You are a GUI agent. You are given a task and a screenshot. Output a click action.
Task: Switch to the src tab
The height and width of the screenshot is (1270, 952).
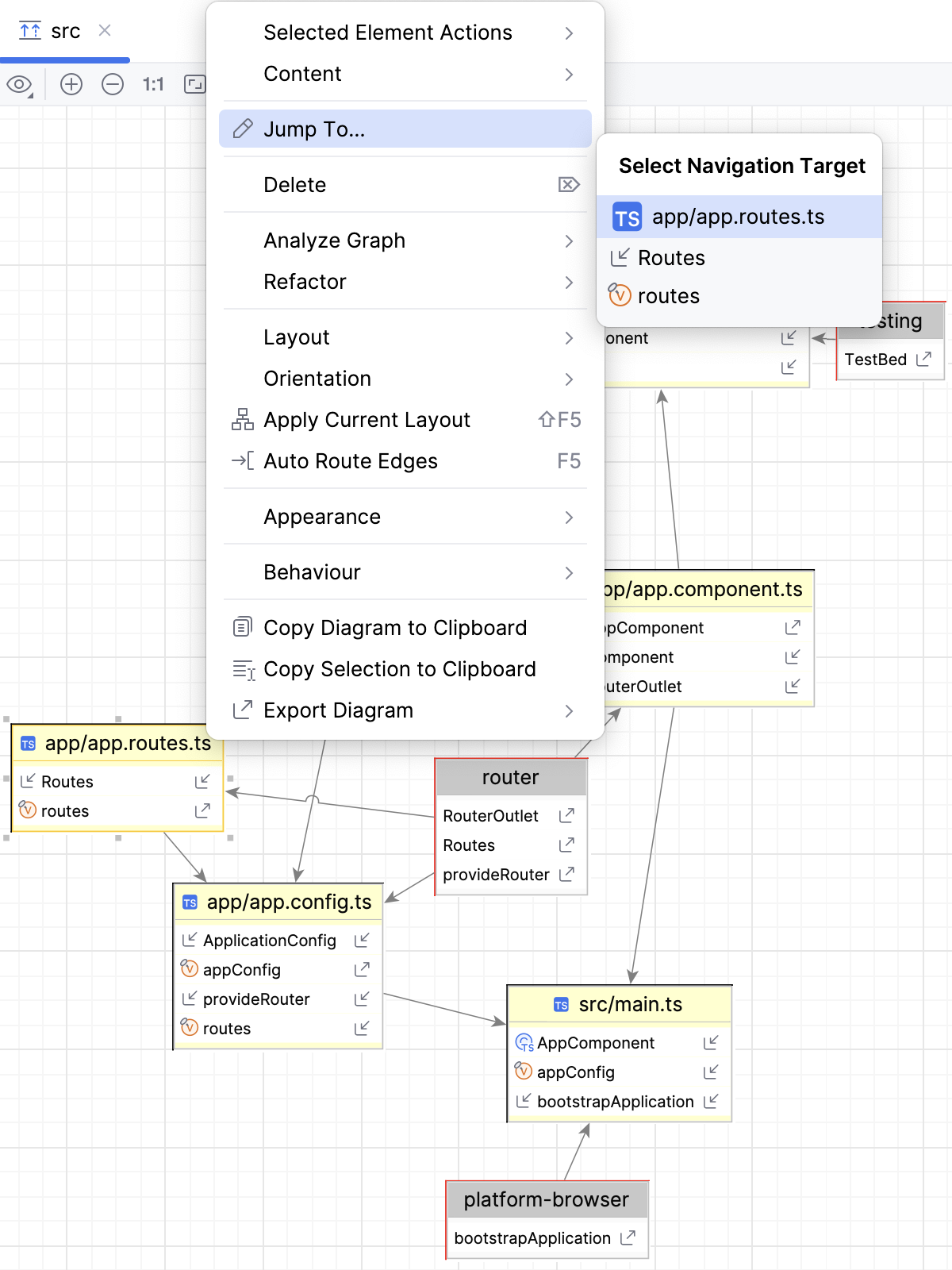click(x=65, y=31)
